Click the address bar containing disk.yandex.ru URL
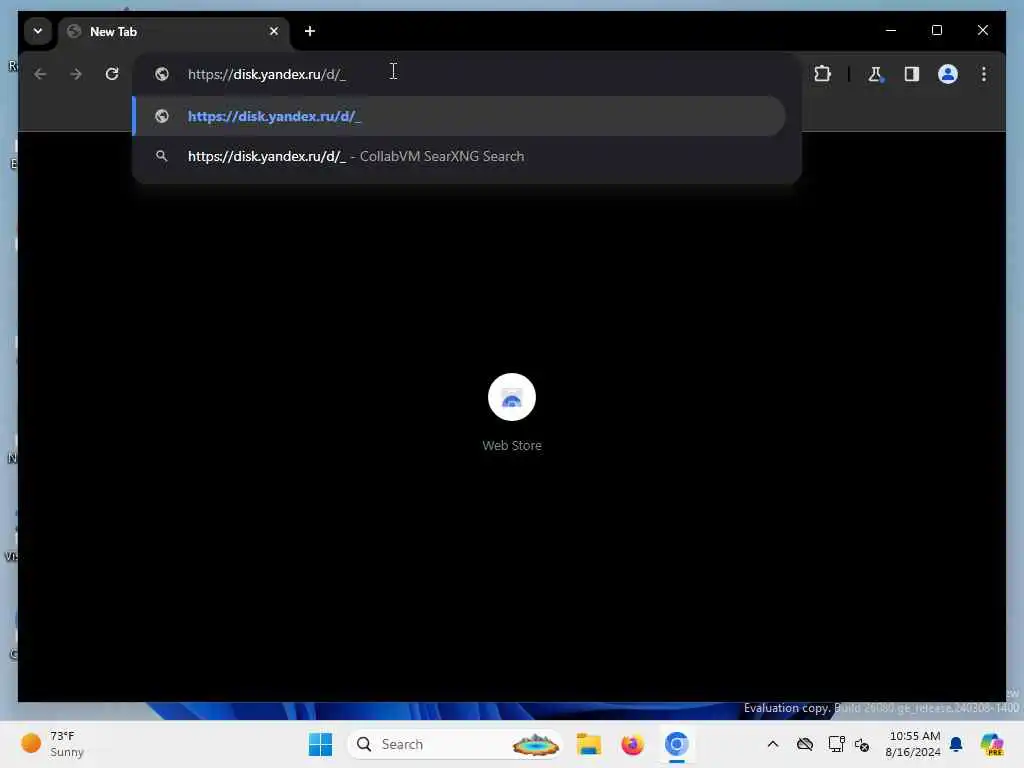 click(x=466, y=74)
